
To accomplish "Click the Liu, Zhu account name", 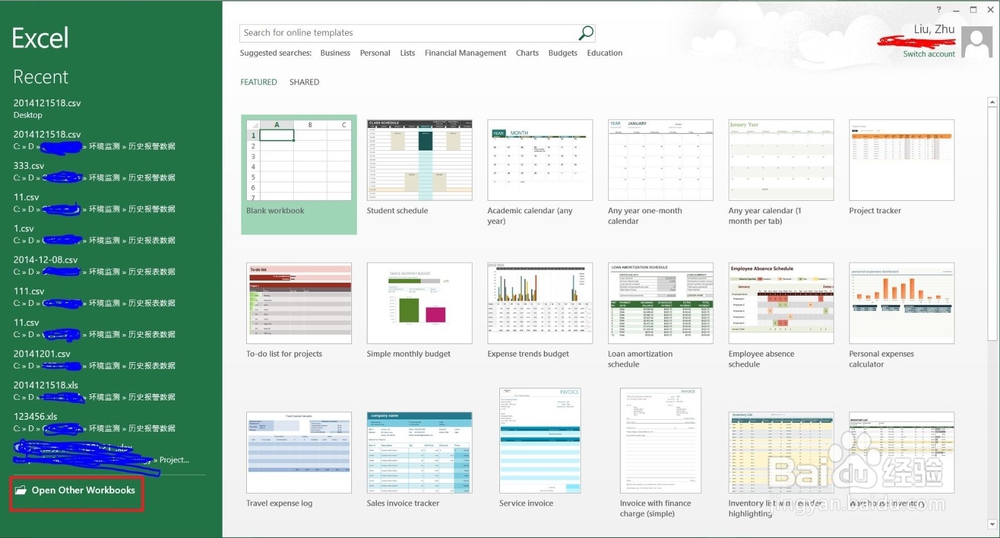I will point(934,29).
